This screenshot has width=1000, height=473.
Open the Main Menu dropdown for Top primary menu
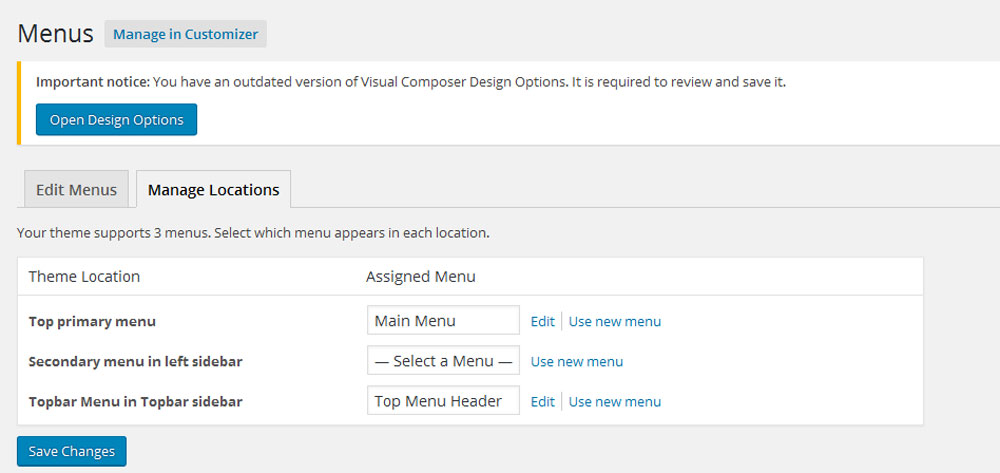click(443, 321)
